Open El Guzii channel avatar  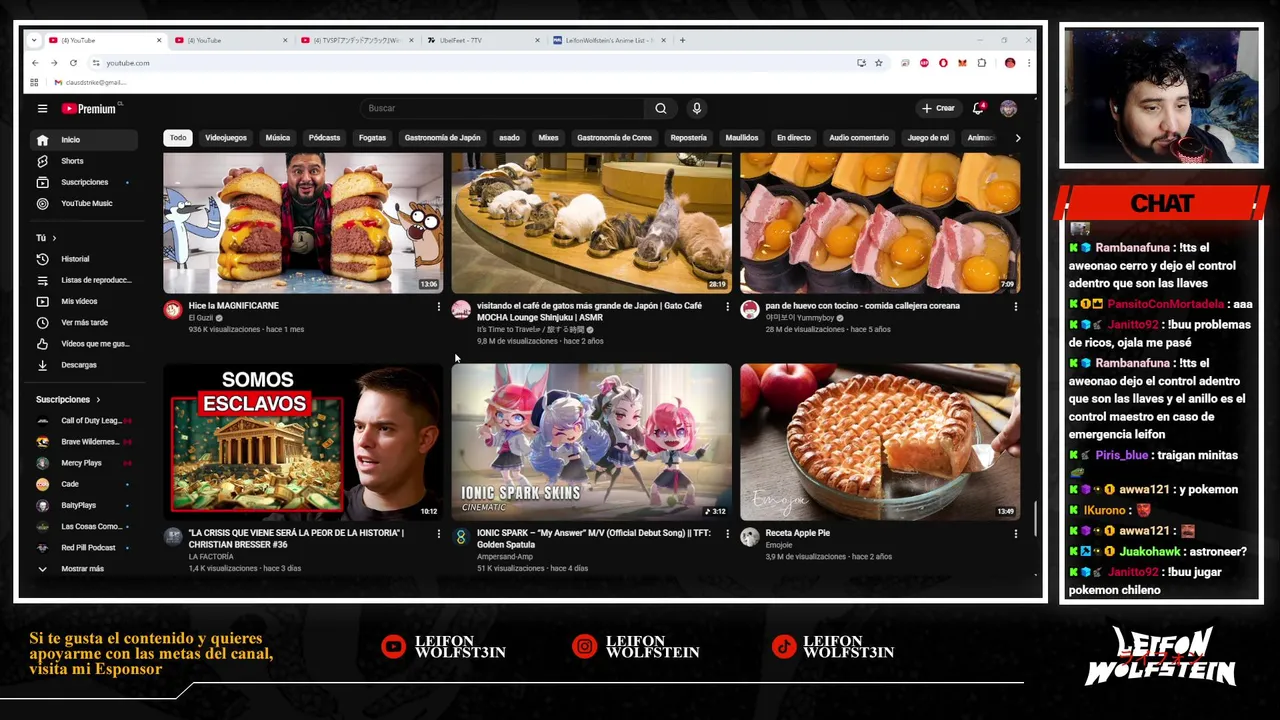pyautogui.click(x=173, y=310)
